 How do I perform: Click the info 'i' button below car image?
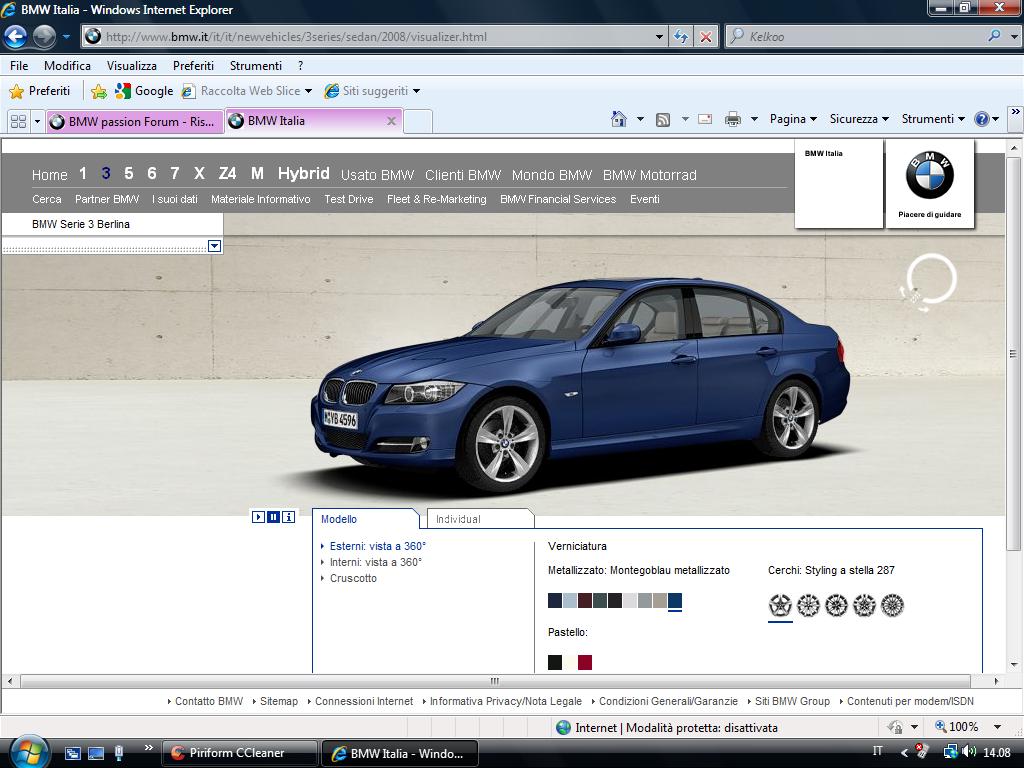289,517
